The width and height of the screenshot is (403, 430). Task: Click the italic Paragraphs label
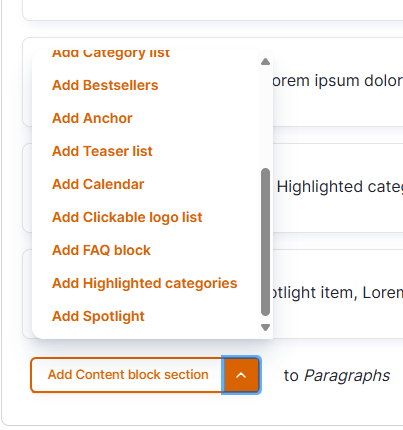pos(347,376)
